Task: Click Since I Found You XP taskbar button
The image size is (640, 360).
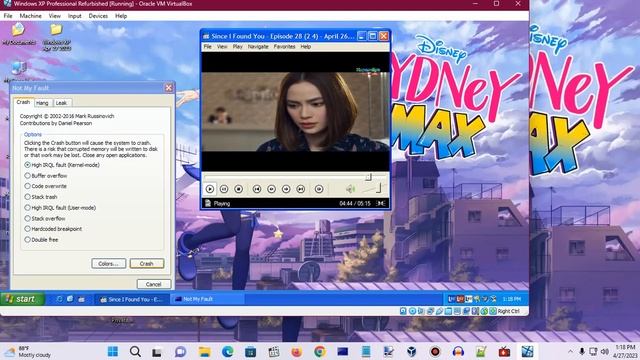Action: click(131, 299)
